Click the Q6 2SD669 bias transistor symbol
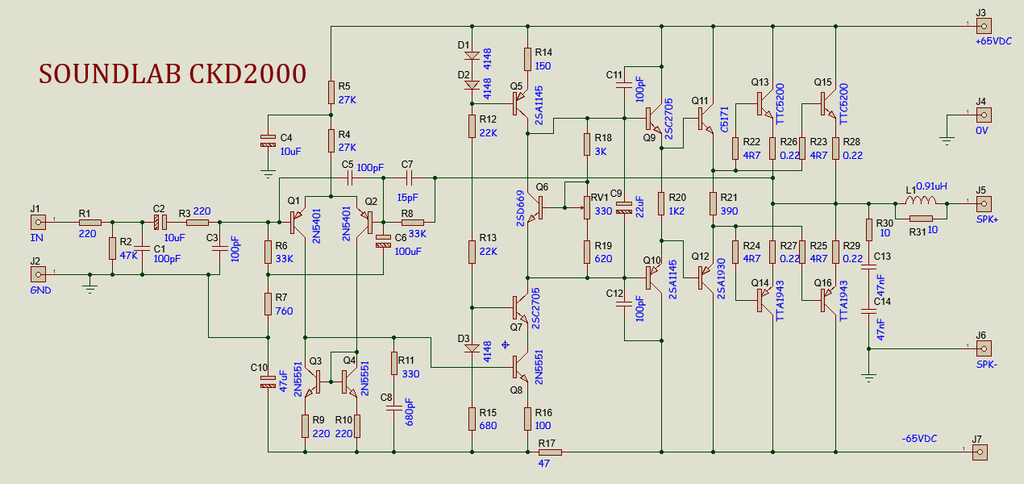 click(x=537, y=208)
